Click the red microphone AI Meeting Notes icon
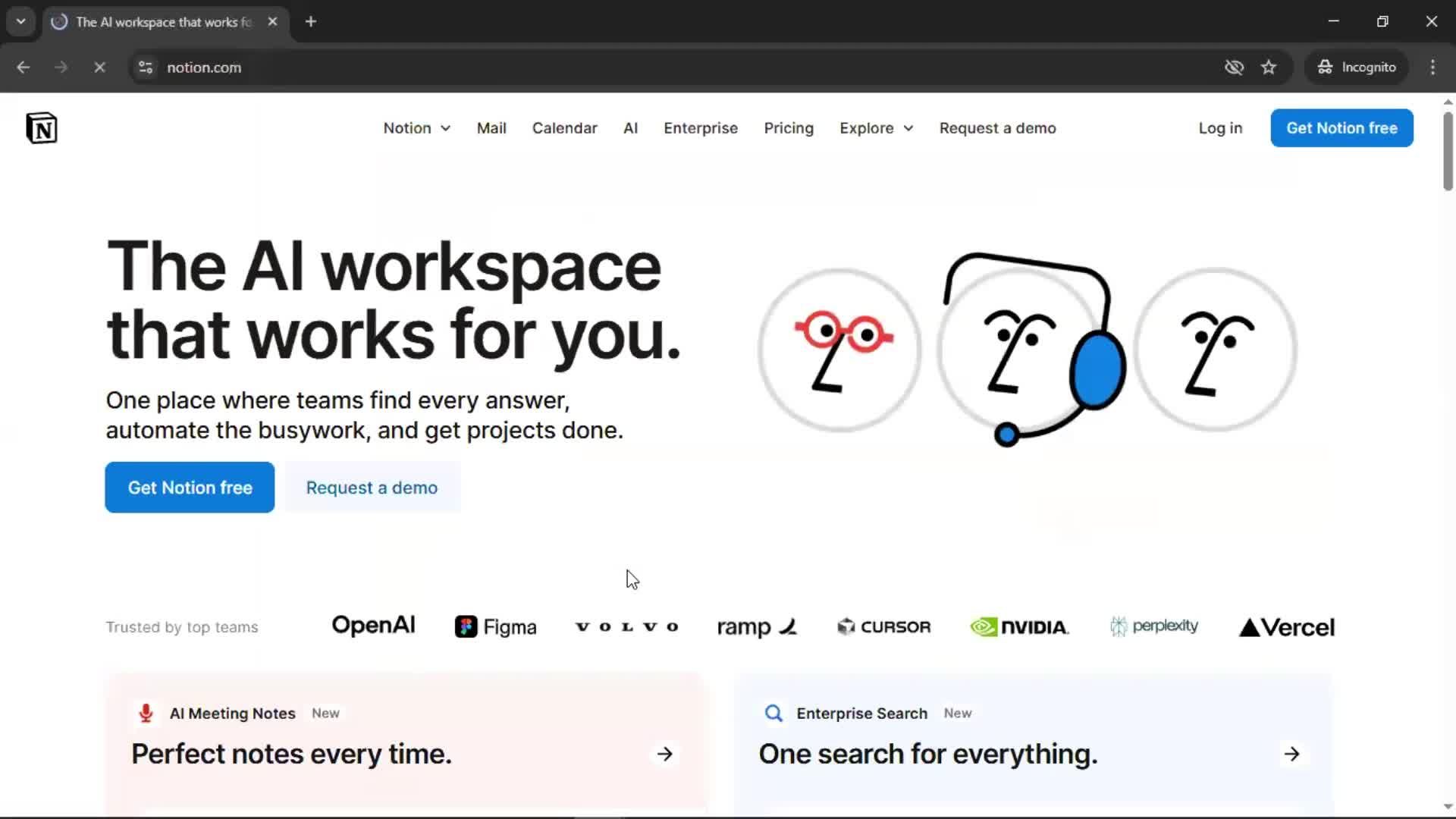This screenshot has height=819, width=1456. coord(146,713)
